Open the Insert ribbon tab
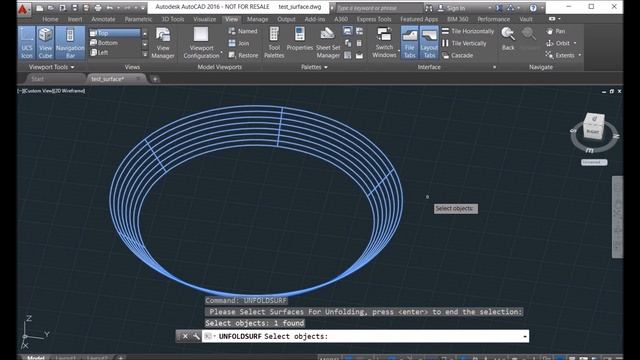 point(75,19)
